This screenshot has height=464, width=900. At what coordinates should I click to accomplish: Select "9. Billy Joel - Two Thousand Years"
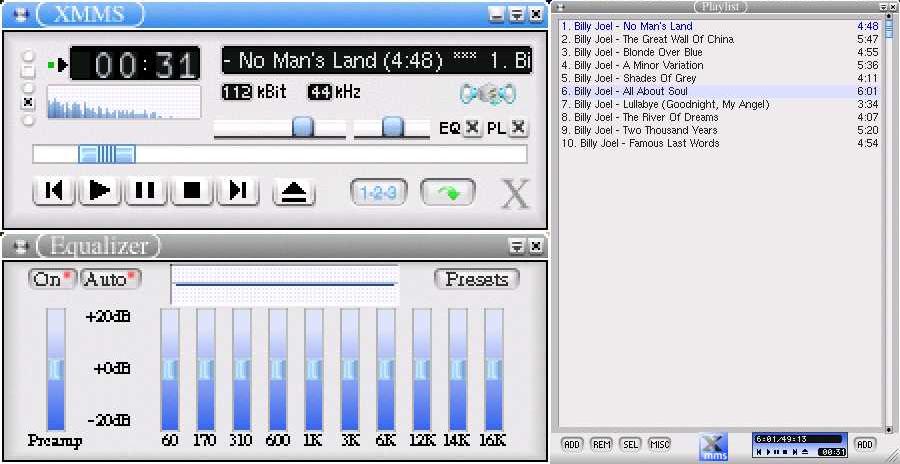720,130
